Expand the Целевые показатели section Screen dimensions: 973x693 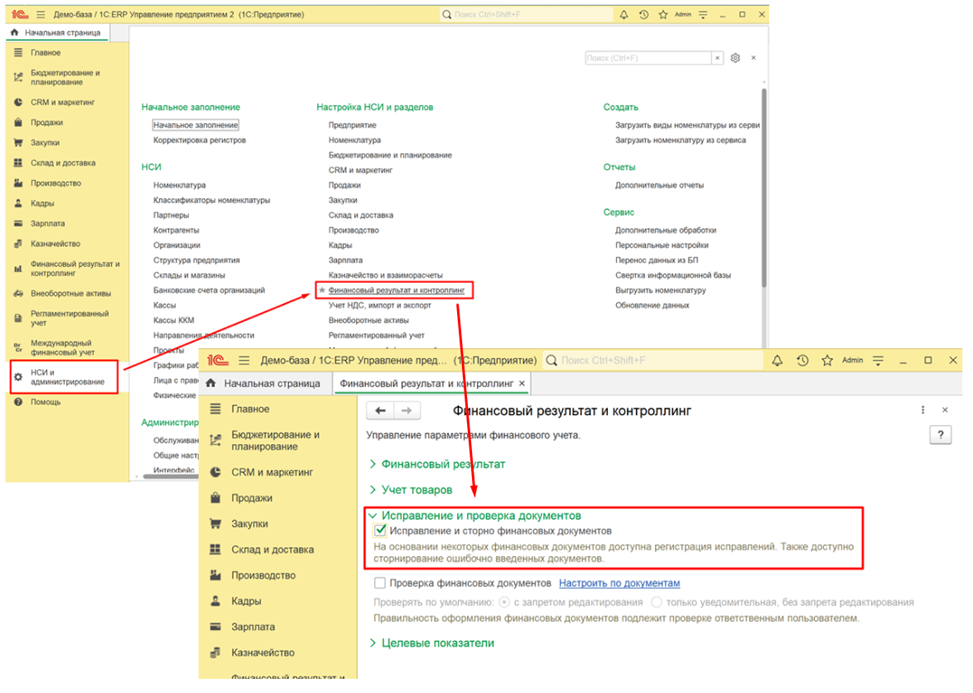coord(437,643)
